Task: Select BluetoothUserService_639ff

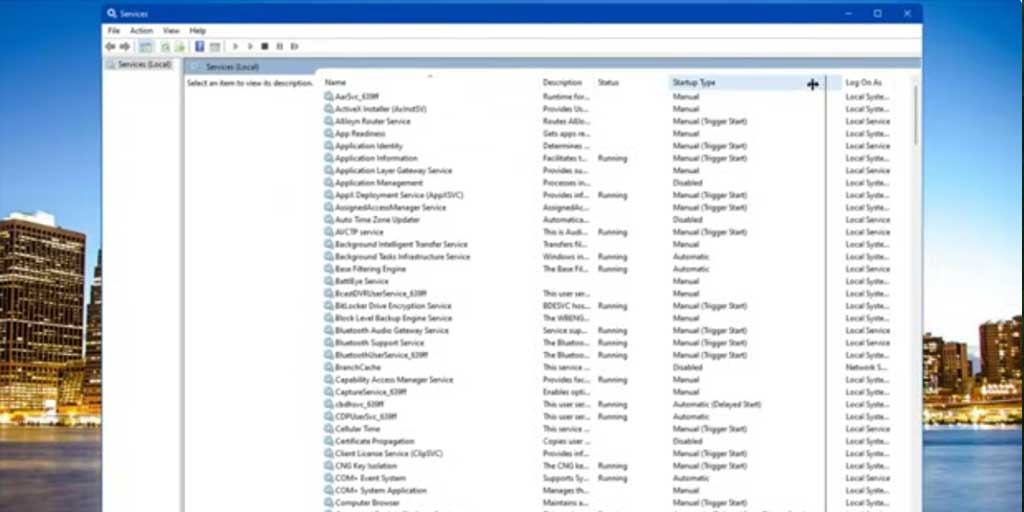Action: click(381, 355)
